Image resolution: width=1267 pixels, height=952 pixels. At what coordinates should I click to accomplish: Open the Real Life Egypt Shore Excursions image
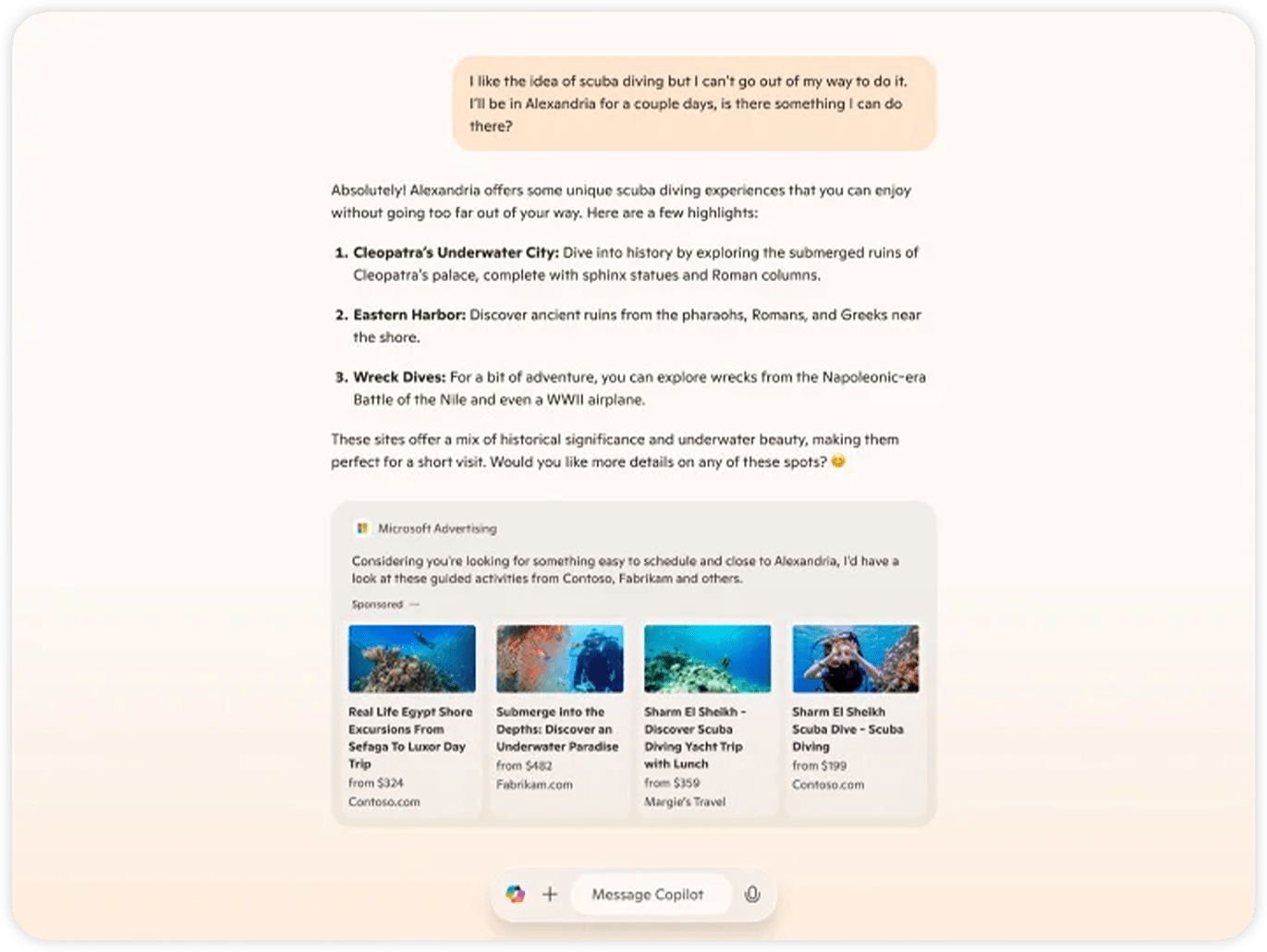click(x=412, y=658)
